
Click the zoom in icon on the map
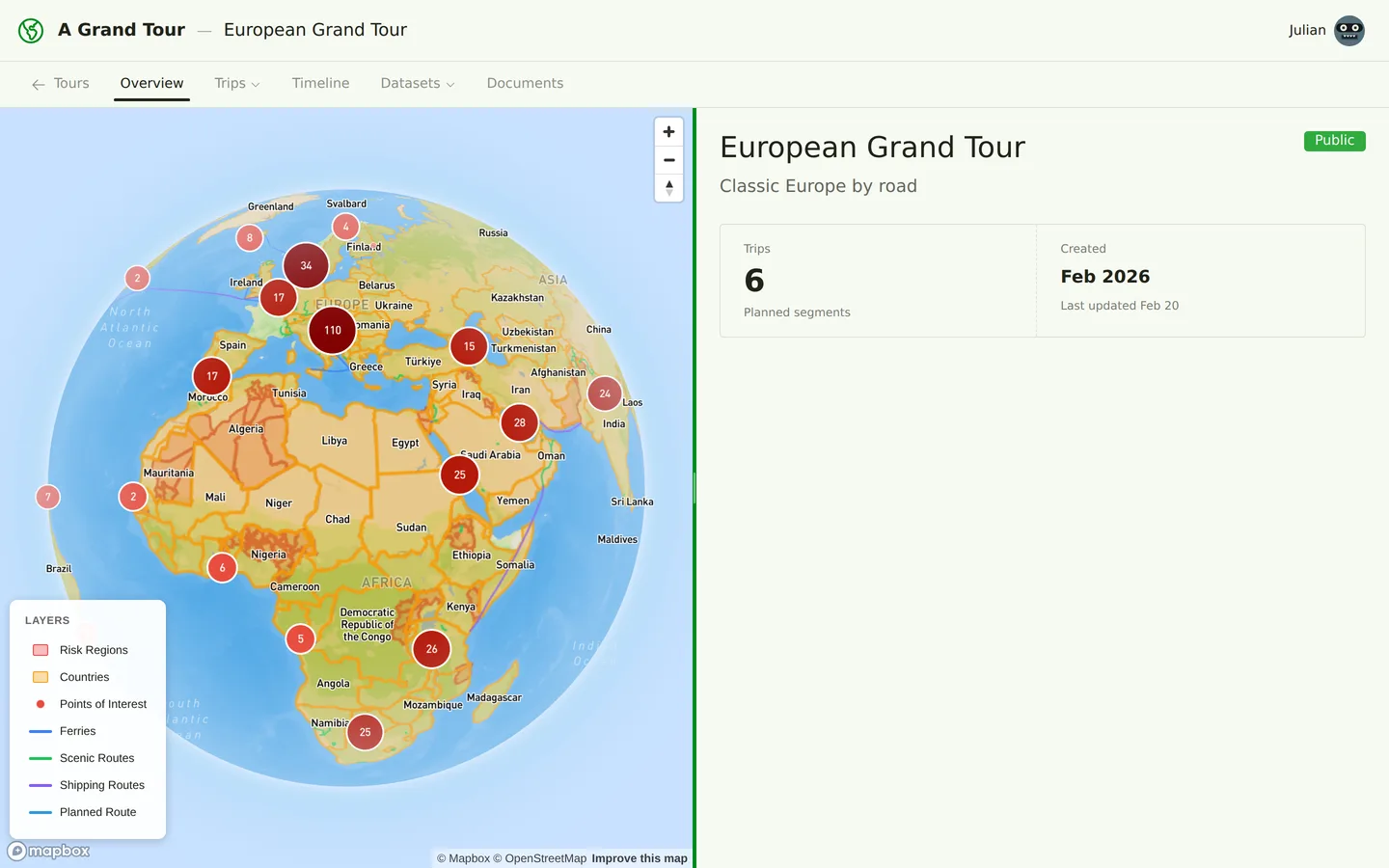(x=668, y=131)
